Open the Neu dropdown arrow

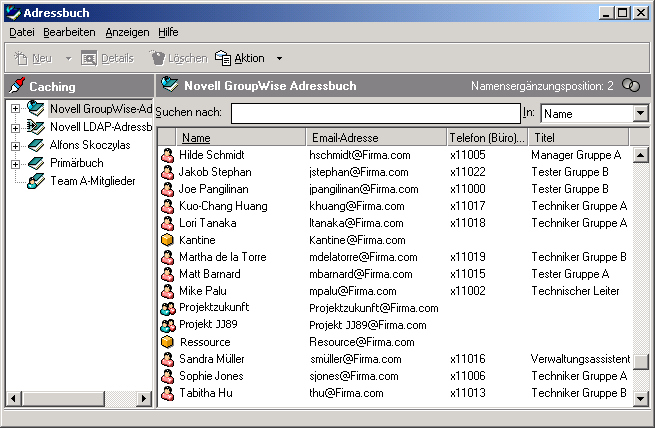click(69, 59)
